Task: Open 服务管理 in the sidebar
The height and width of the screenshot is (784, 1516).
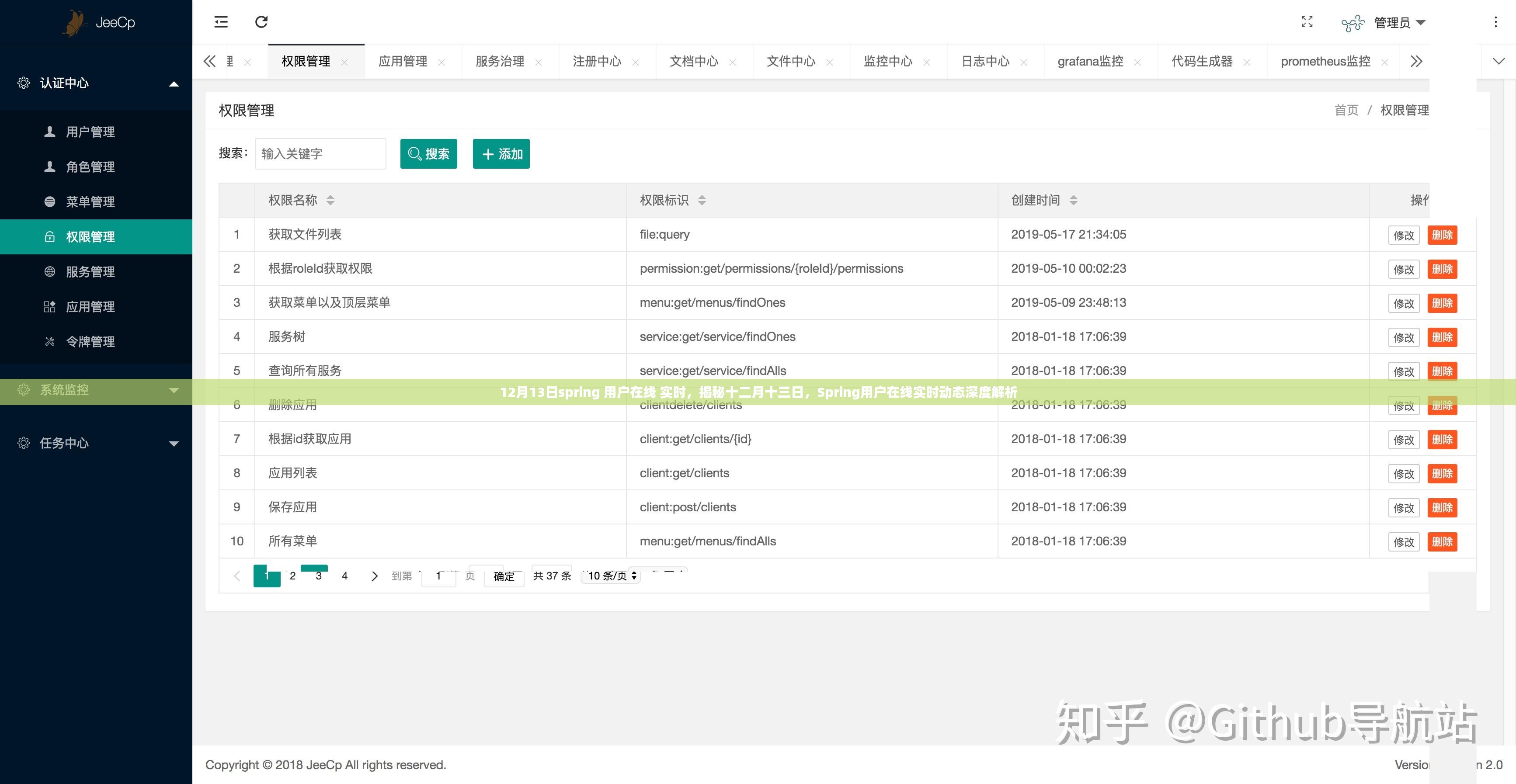Action: click(96, 272)
